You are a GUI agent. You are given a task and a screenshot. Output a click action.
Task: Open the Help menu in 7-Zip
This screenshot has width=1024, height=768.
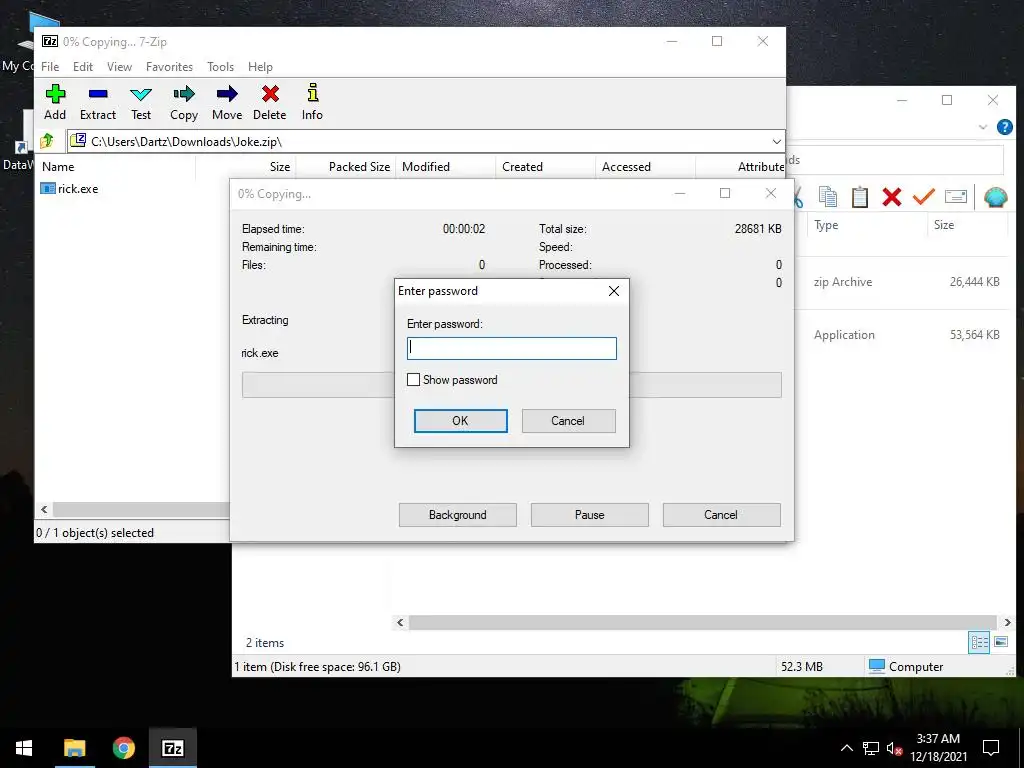click(x=260, y=67)
